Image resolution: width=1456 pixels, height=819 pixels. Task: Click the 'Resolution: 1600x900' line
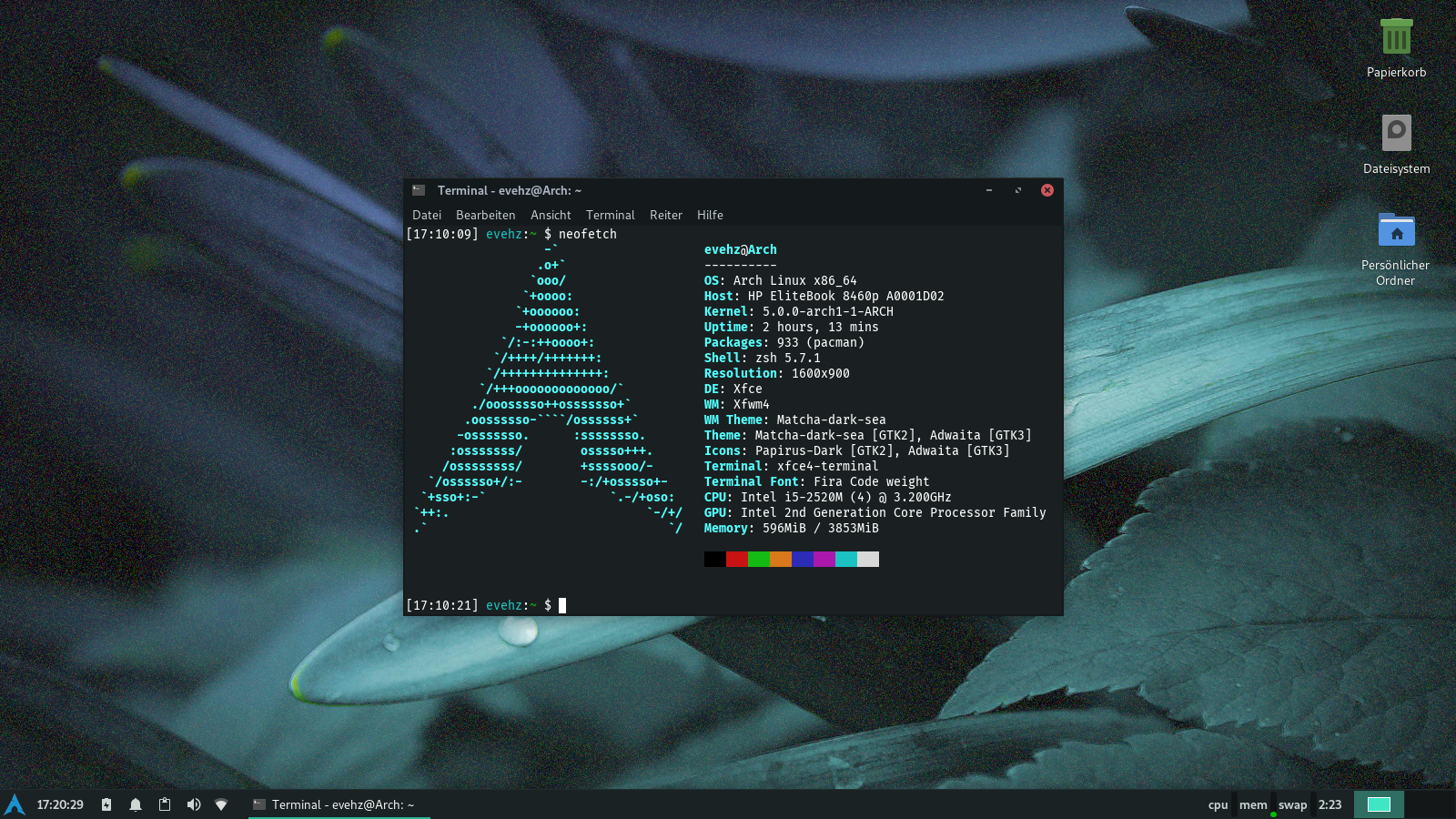click(x=777, y=373)
